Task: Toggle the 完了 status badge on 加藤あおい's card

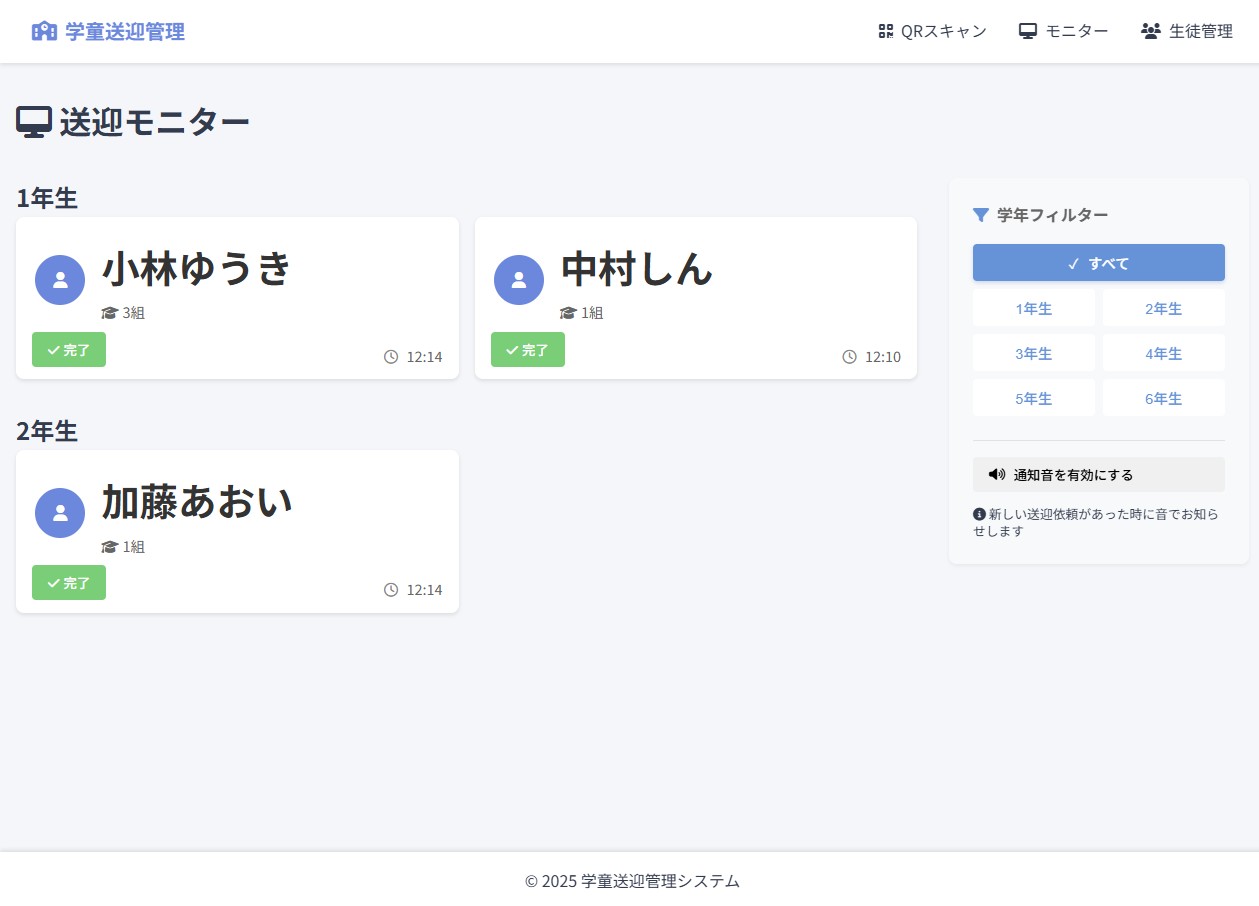Action: pyautogui.click(x=68, y=583)
